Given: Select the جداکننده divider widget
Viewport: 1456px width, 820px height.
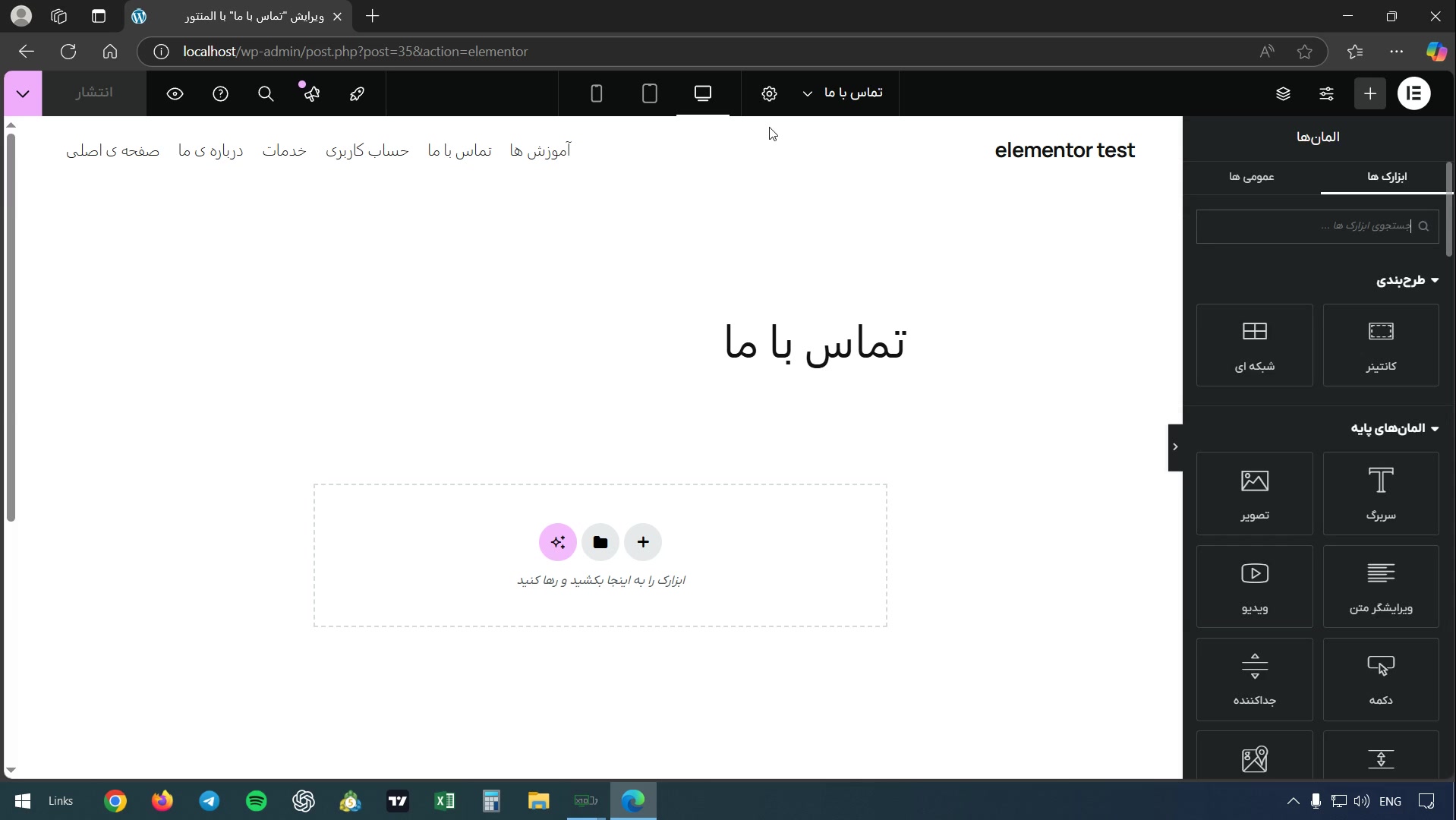Looking at the screenshot, I should pos(1255,679).
